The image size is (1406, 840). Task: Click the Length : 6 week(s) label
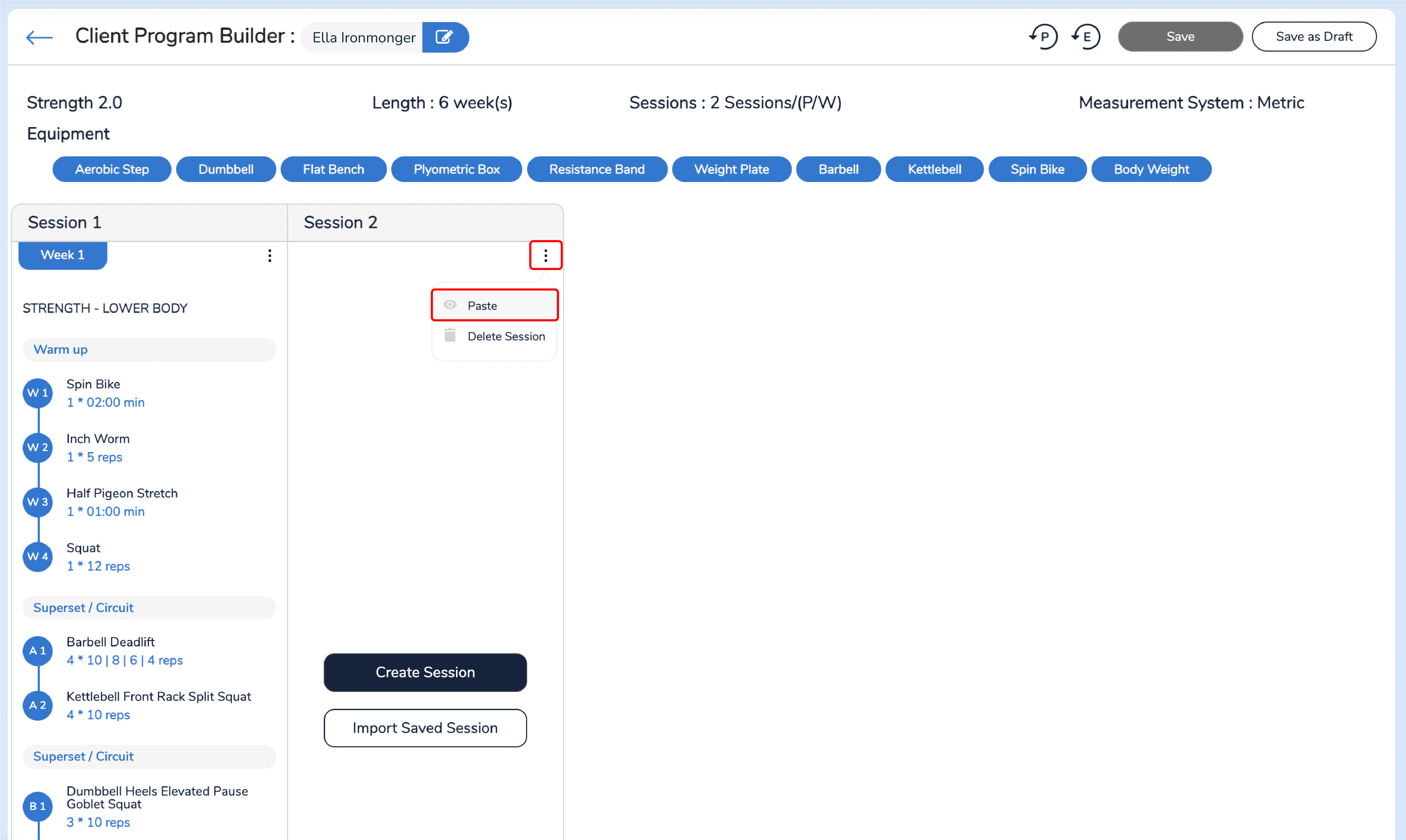coord(442,102)
